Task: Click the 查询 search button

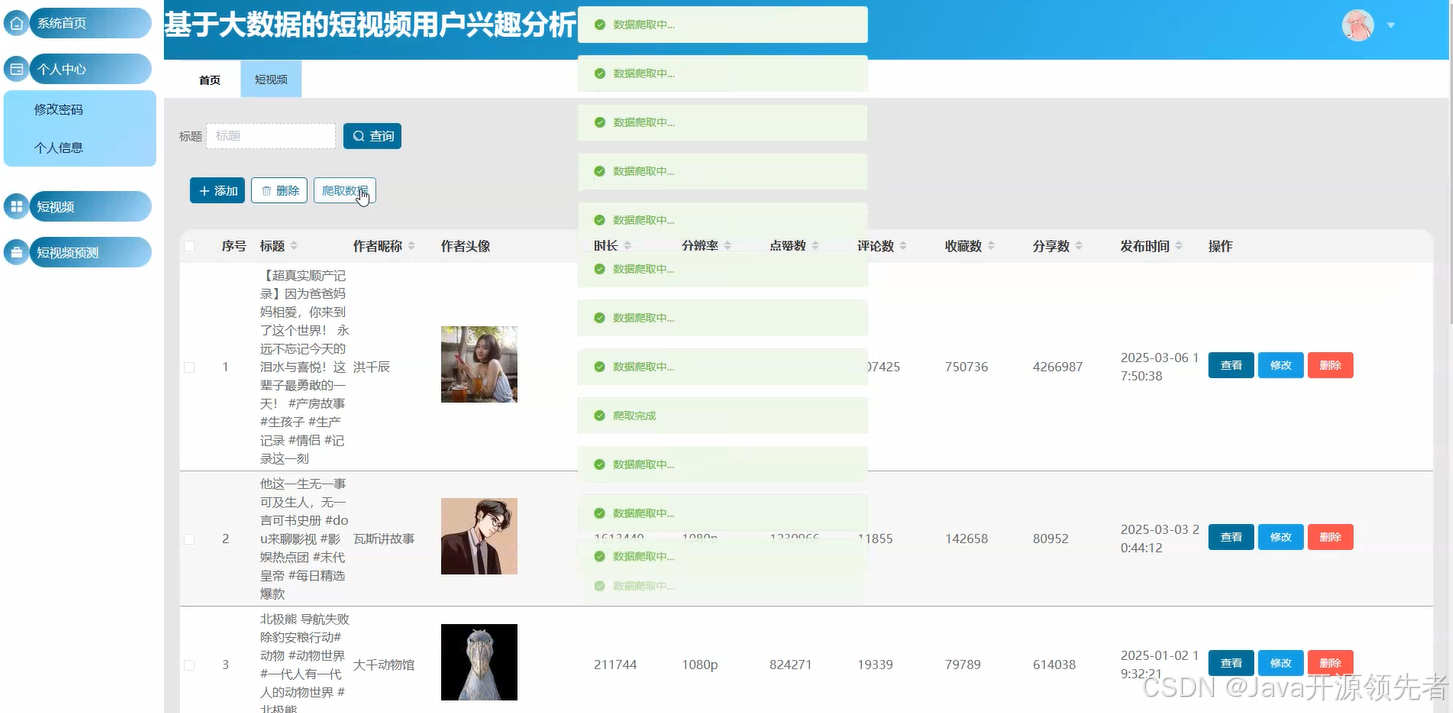Action: tap(372, 136)
